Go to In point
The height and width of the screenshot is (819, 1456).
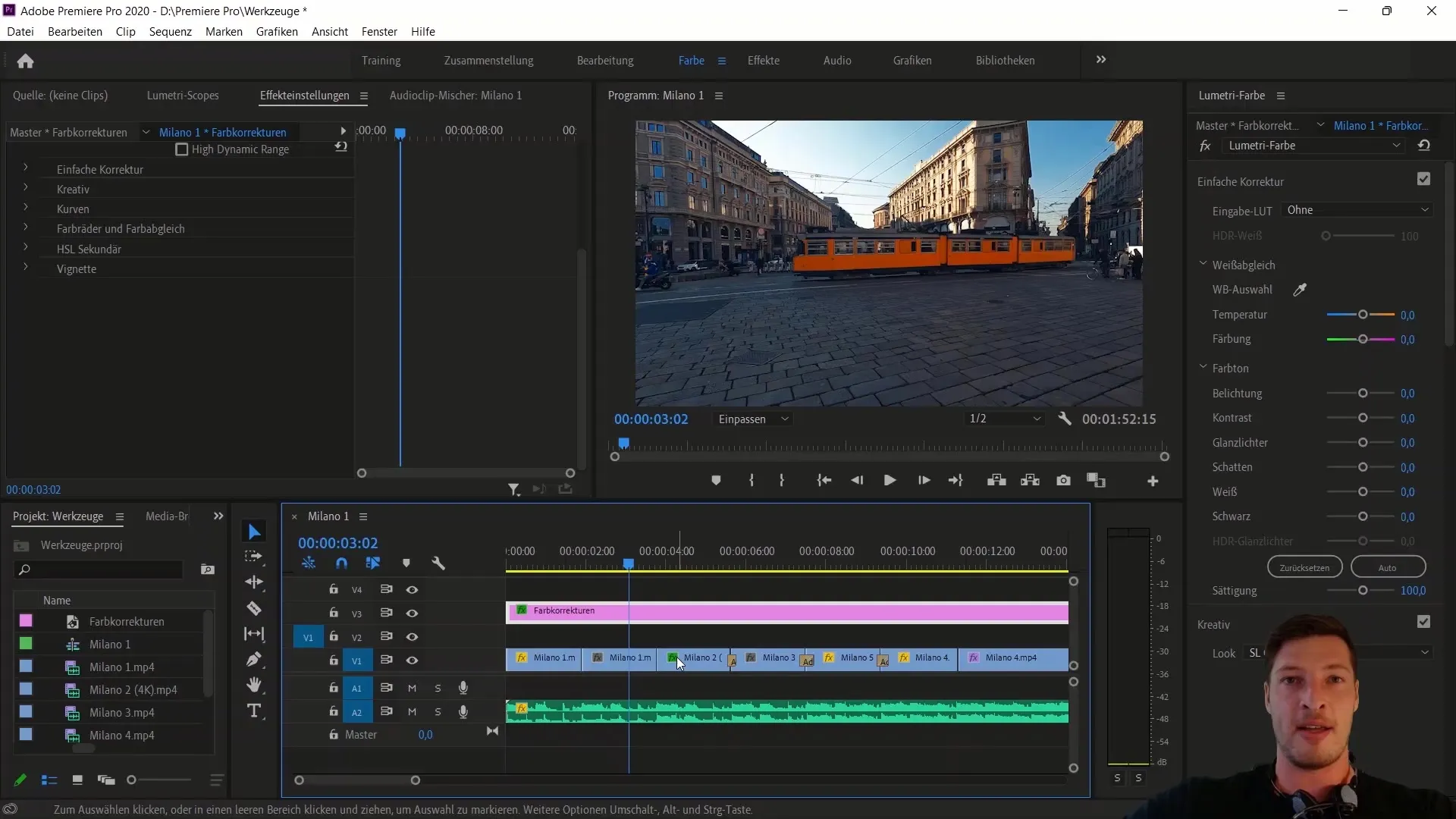(824, 481)
